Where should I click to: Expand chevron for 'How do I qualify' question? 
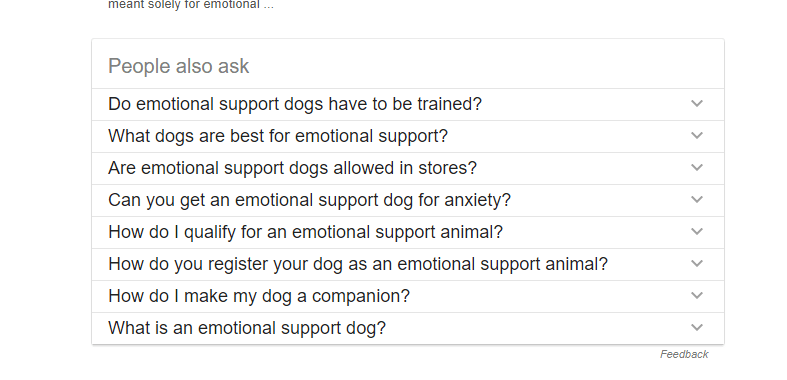[x=696, y=231]
